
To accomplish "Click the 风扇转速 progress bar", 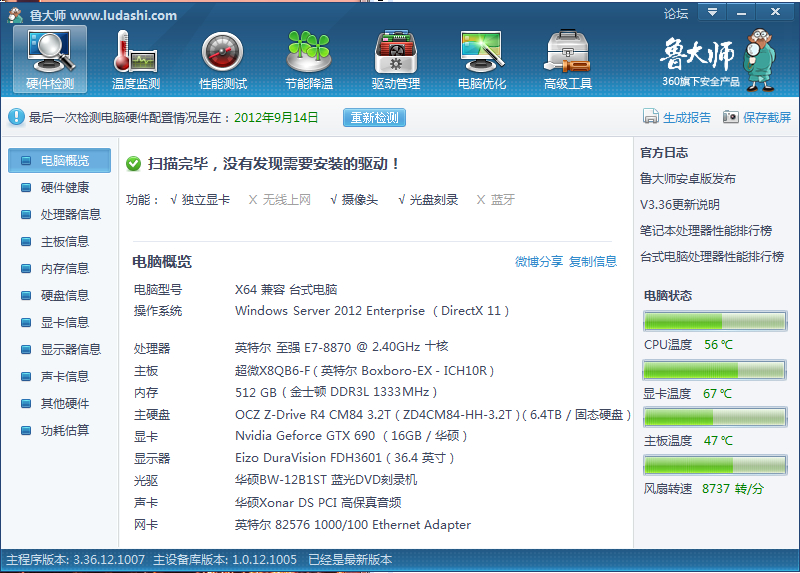I will (714, 465).
